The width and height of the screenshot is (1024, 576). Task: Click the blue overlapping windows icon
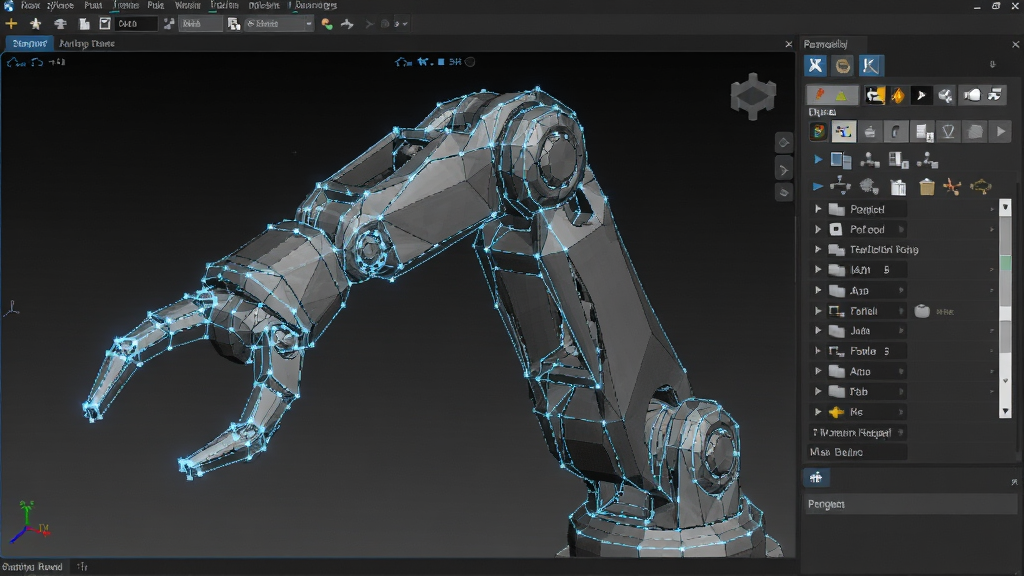tap(840, 160)
